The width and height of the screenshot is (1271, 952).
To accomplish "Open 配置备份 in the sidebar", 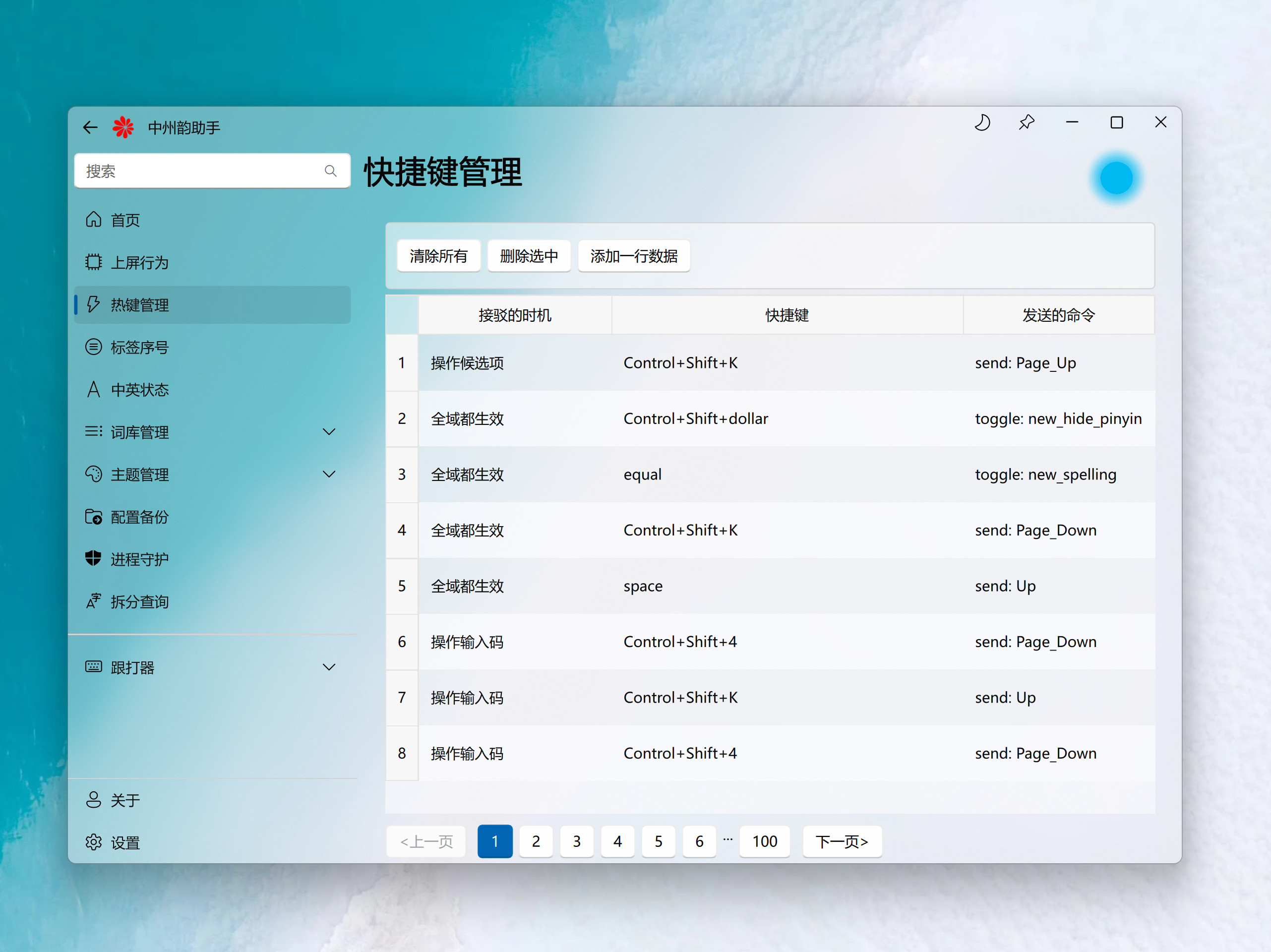I will pos(139,517).
